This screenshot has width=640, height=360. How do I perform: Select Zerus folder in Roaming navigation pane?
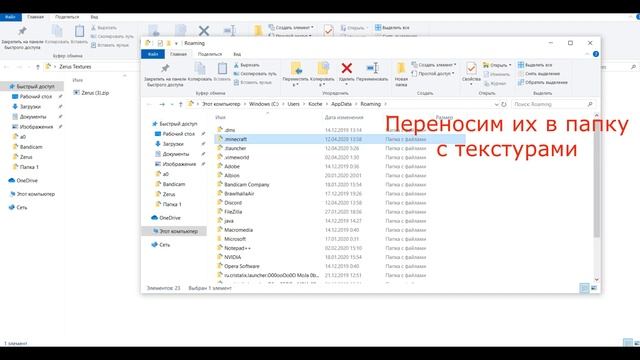point(165,194)
